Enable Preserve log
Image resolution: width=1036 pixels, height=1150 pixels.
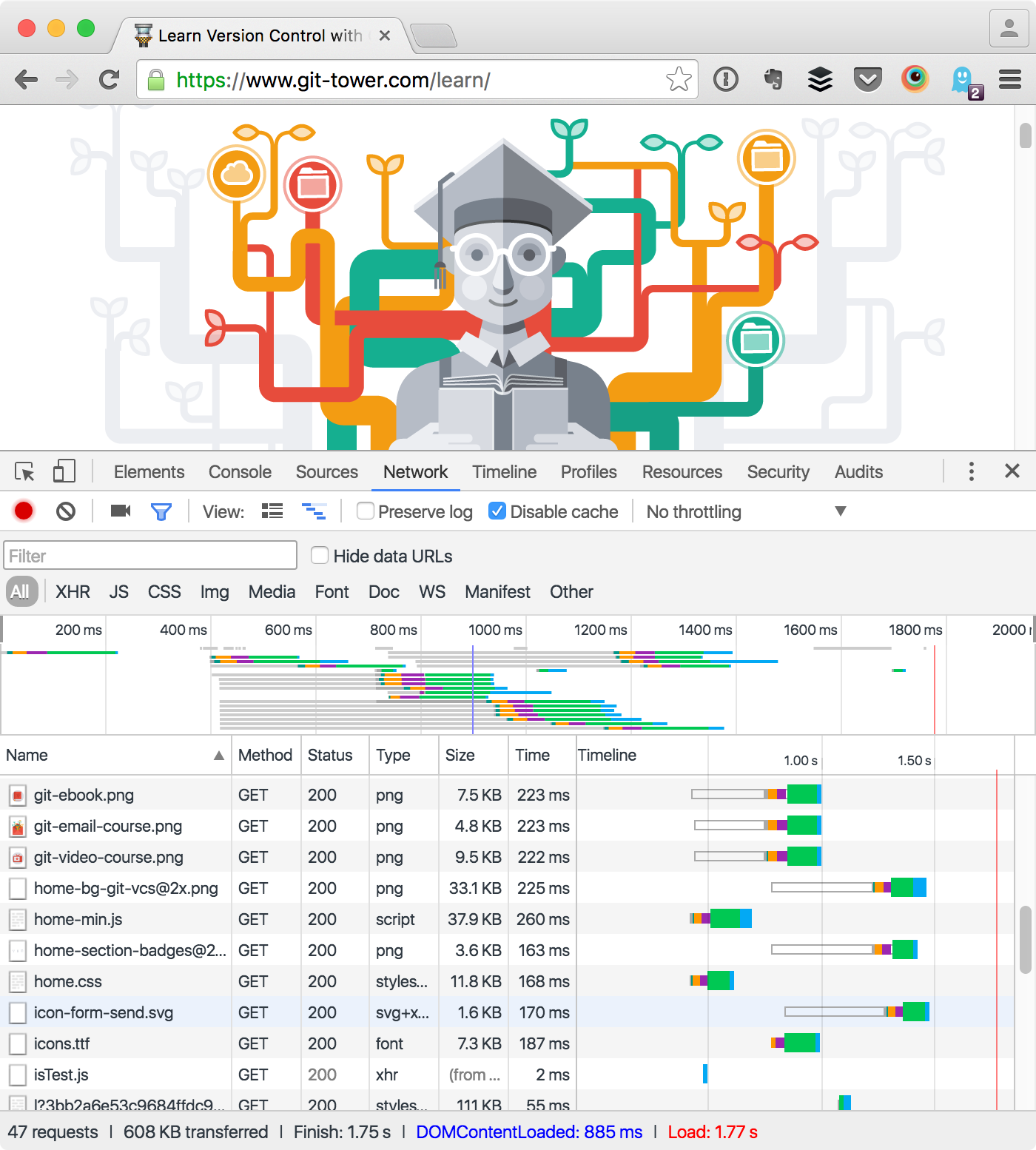(x=366, y=511)
